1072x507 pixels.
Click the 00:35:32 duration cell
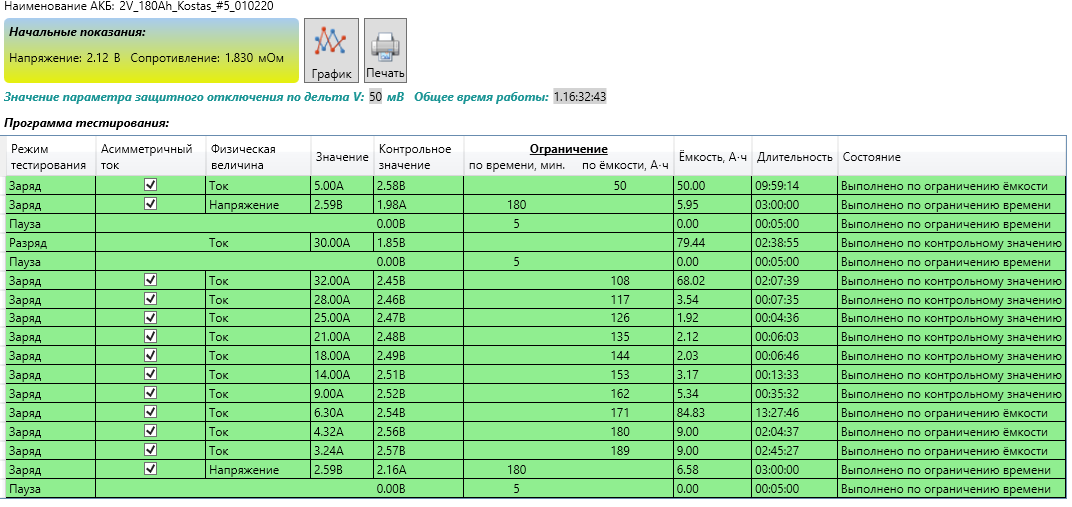[x=795, y=394]
